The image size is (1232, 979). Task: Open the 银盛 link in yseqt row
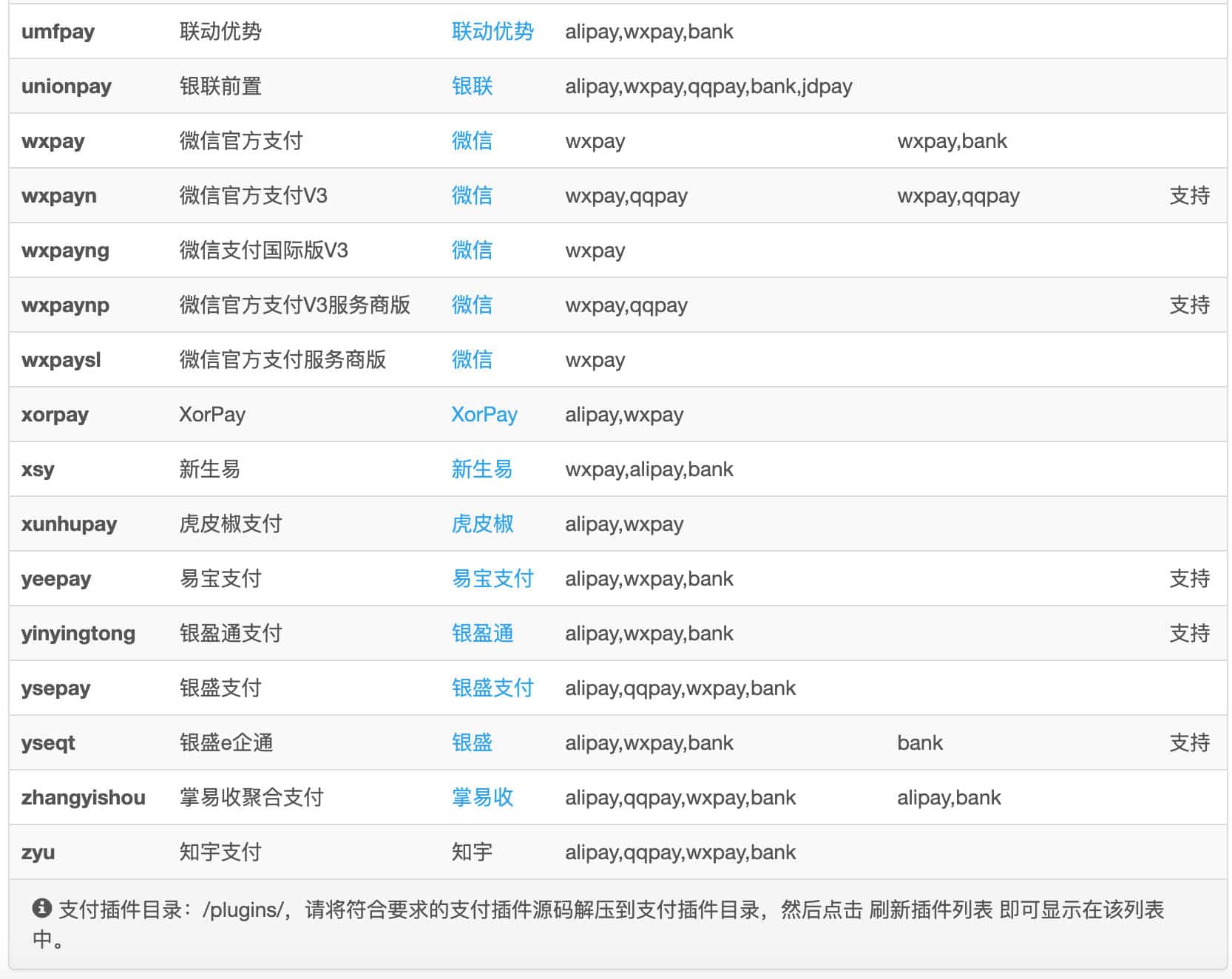[472, 742]
